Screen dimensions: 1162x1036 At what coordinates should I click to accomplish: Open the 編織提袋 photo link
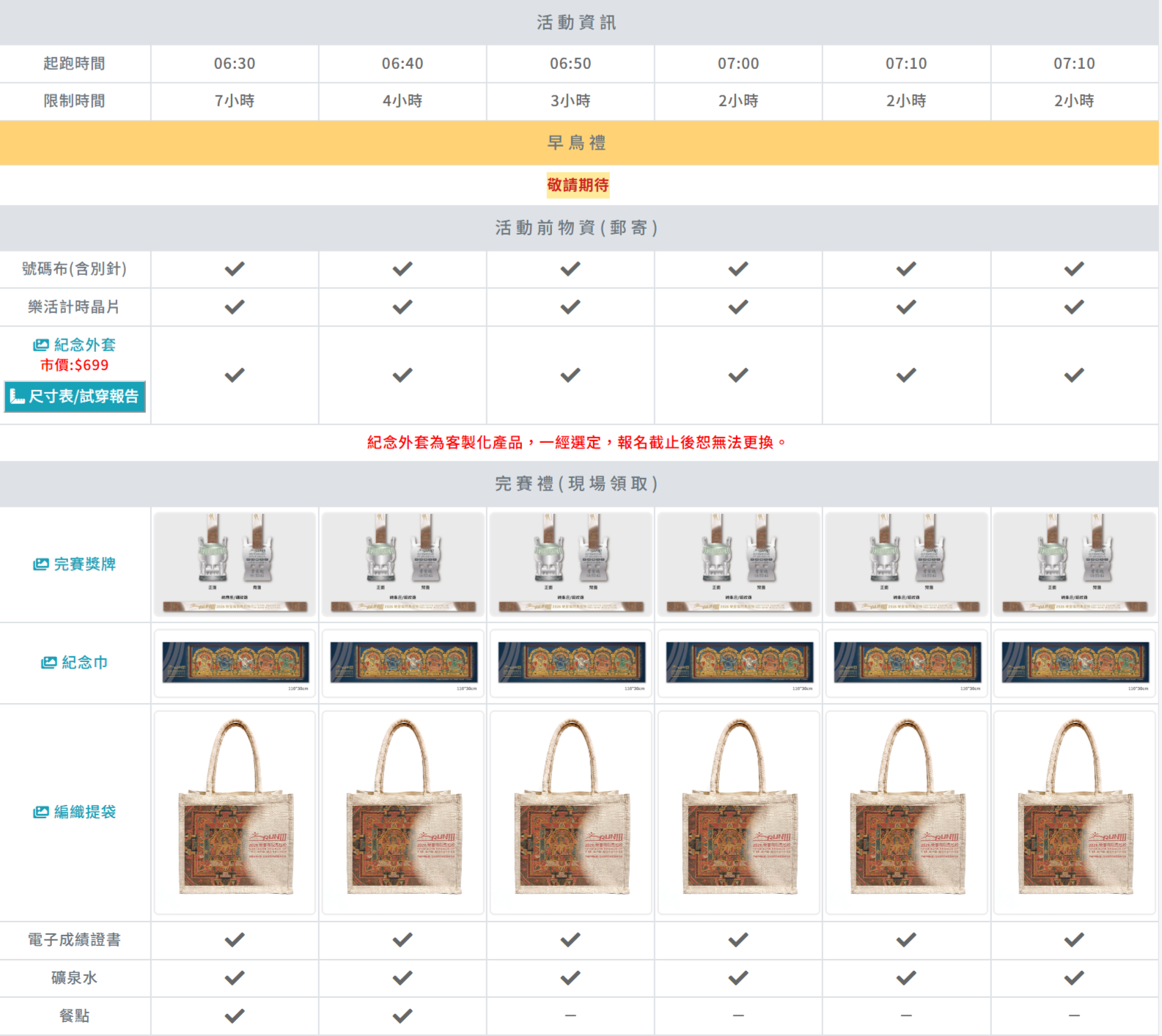pos(75,812)
